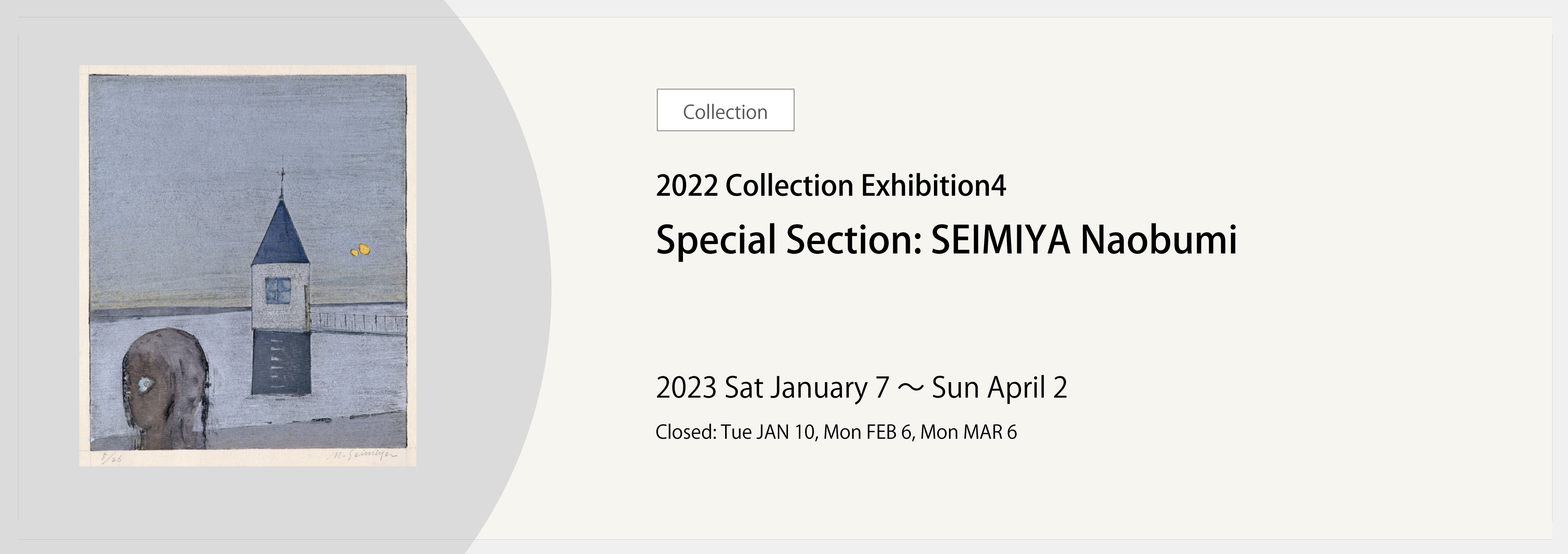Screen dimensions: 1568x554
Task: Select the 2022 Collection Exhibition4 heading
Action: (x=831, y=185)
